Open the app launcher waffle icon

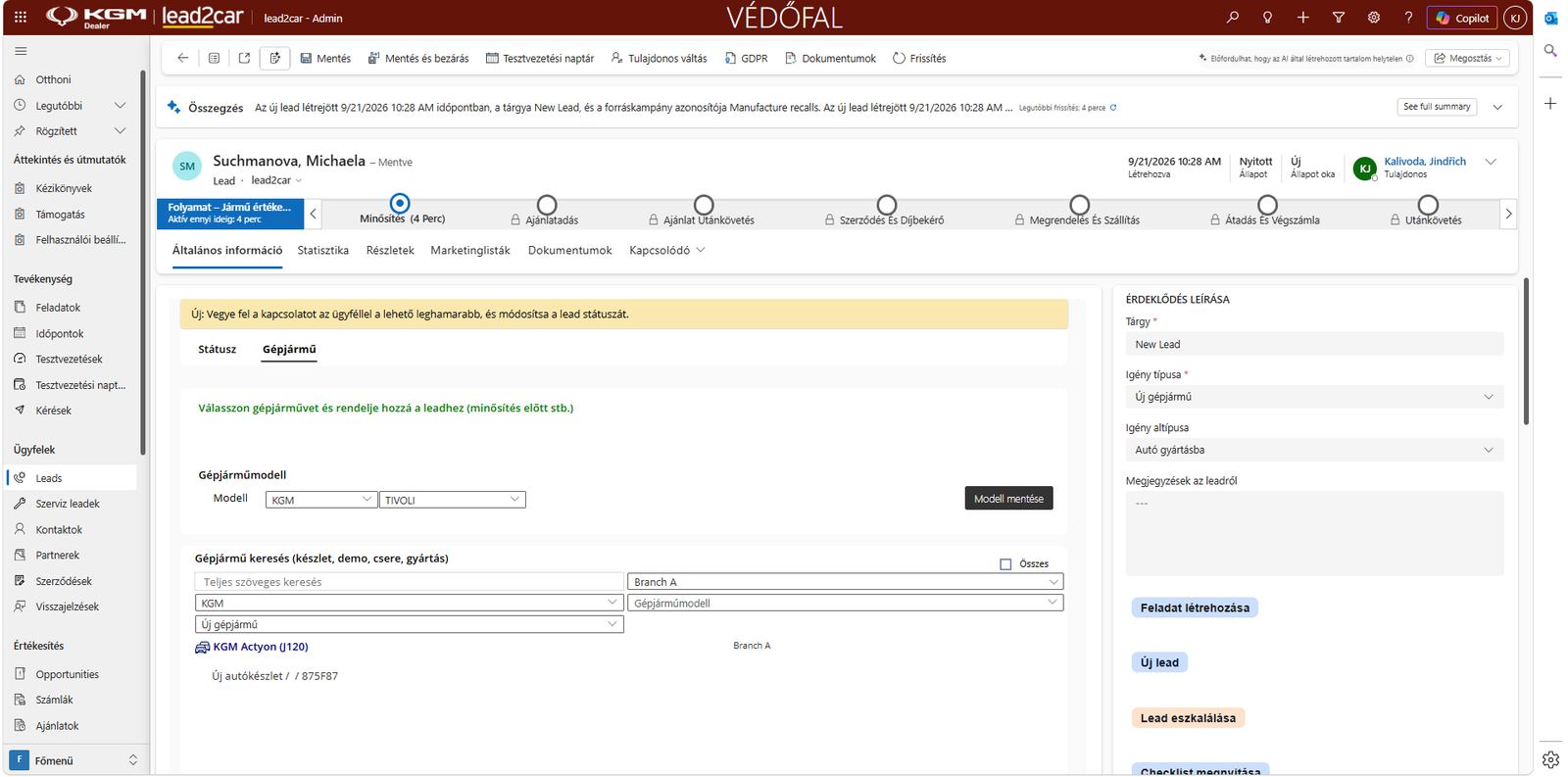point(21,18)
